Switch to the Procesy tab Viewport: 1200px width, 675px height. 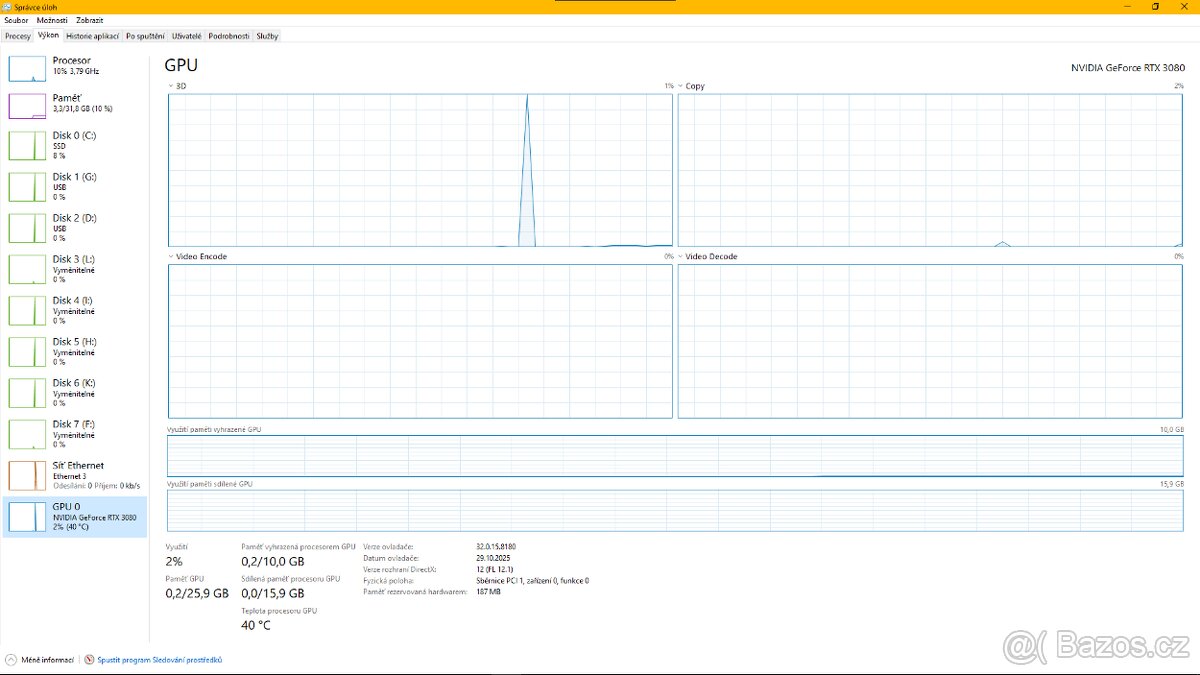point(18,36)
